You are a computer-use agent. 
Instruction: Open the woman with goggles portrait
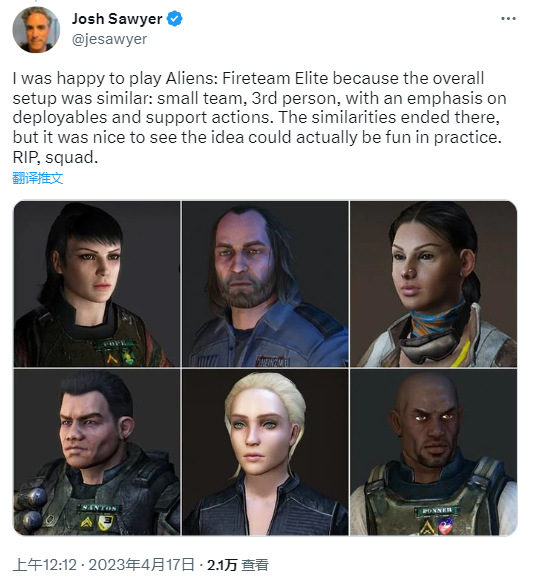click(433, 284)
